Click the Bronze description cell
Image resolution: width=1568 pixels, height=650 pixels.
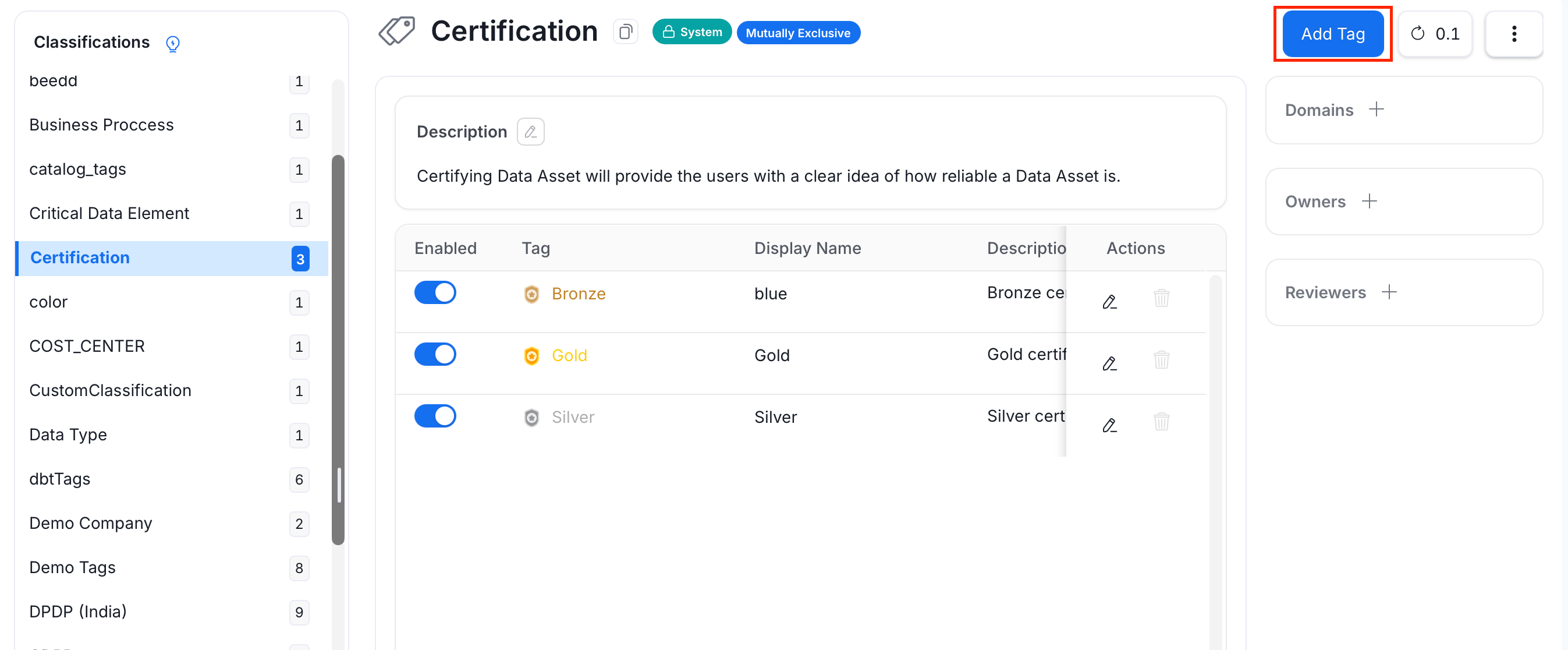coord(1026,292)
